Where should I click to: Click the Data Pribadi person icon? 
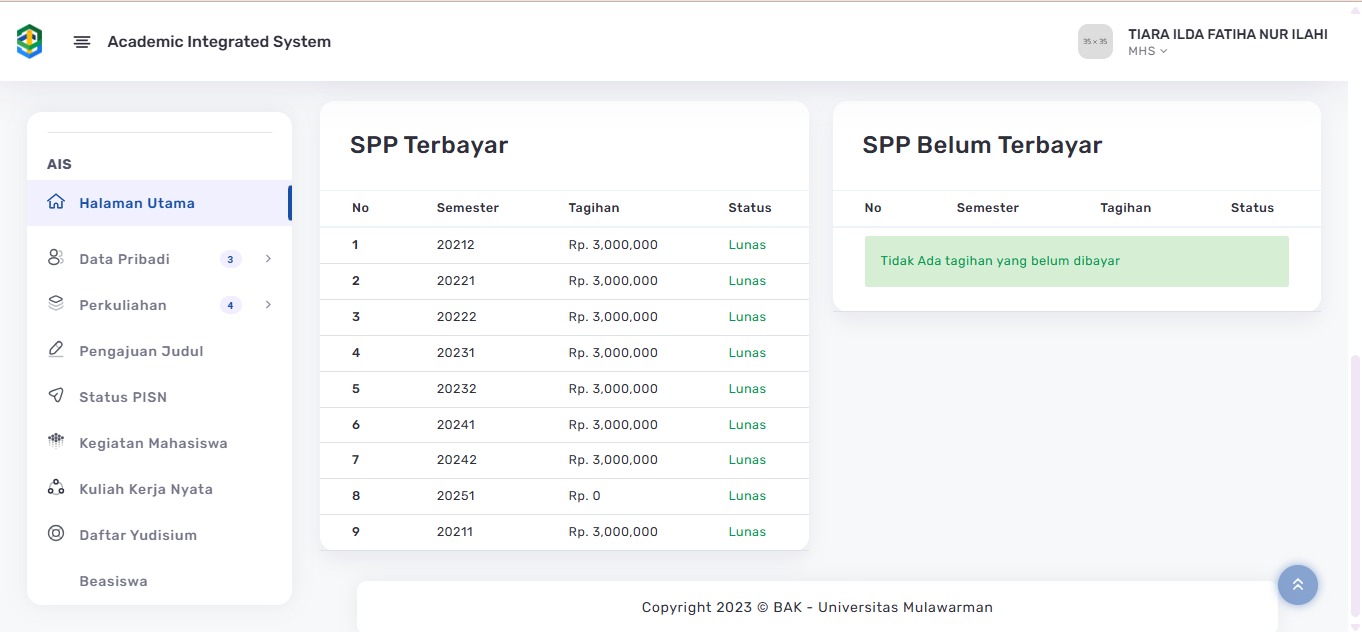click(x=56, y=258)
